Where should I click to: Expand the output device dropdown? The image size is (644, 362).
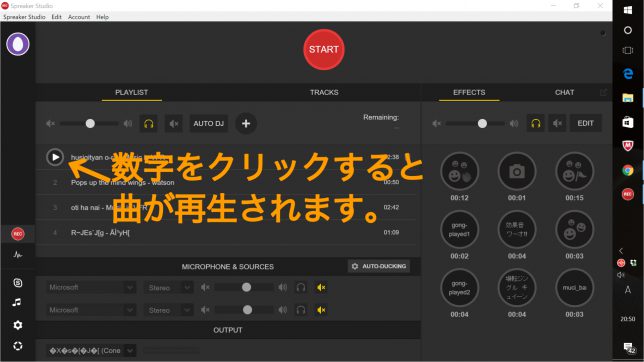click(91, 350)
